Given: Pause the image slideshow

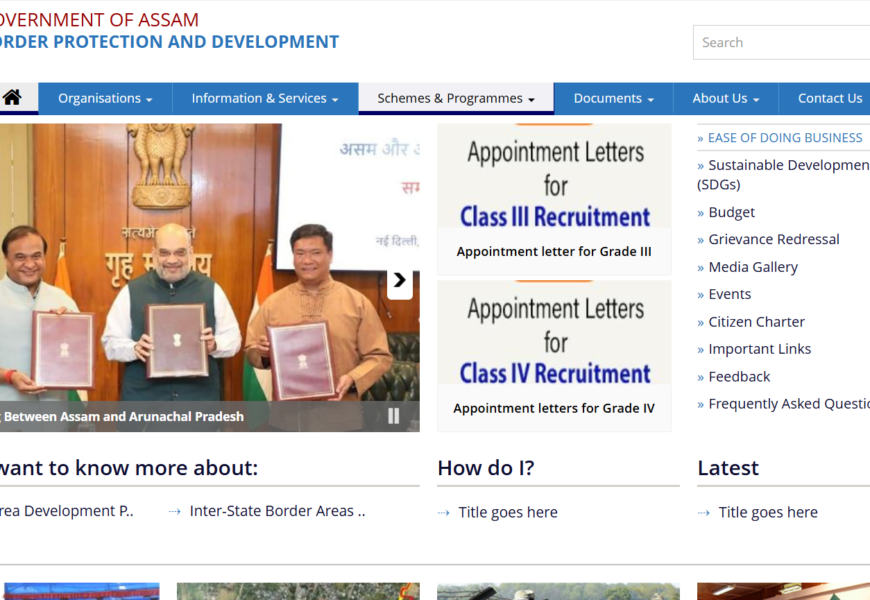Looking at the screenshot, I should click(393, 416).
